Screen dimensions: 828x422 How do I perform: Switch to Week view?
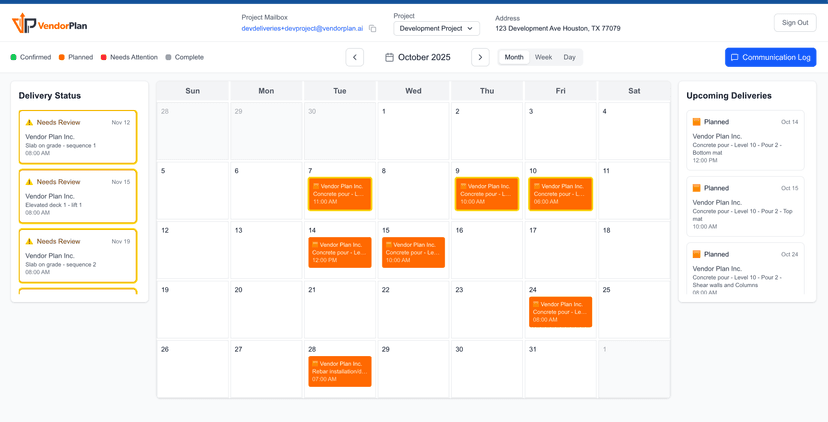click(543, 57)
